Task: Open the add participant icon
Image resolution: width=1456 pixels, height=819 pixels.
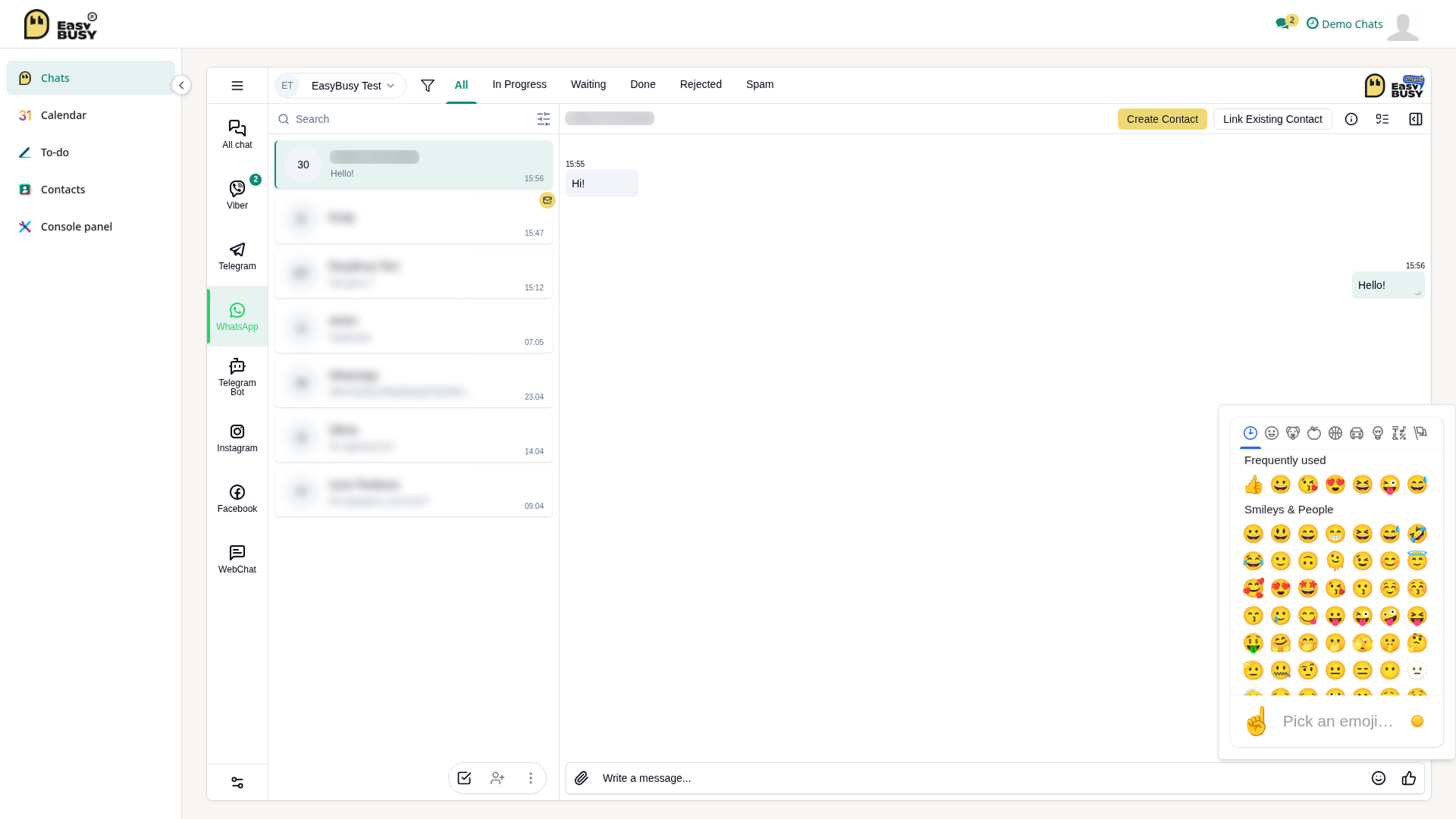Action: click(497, 778)
